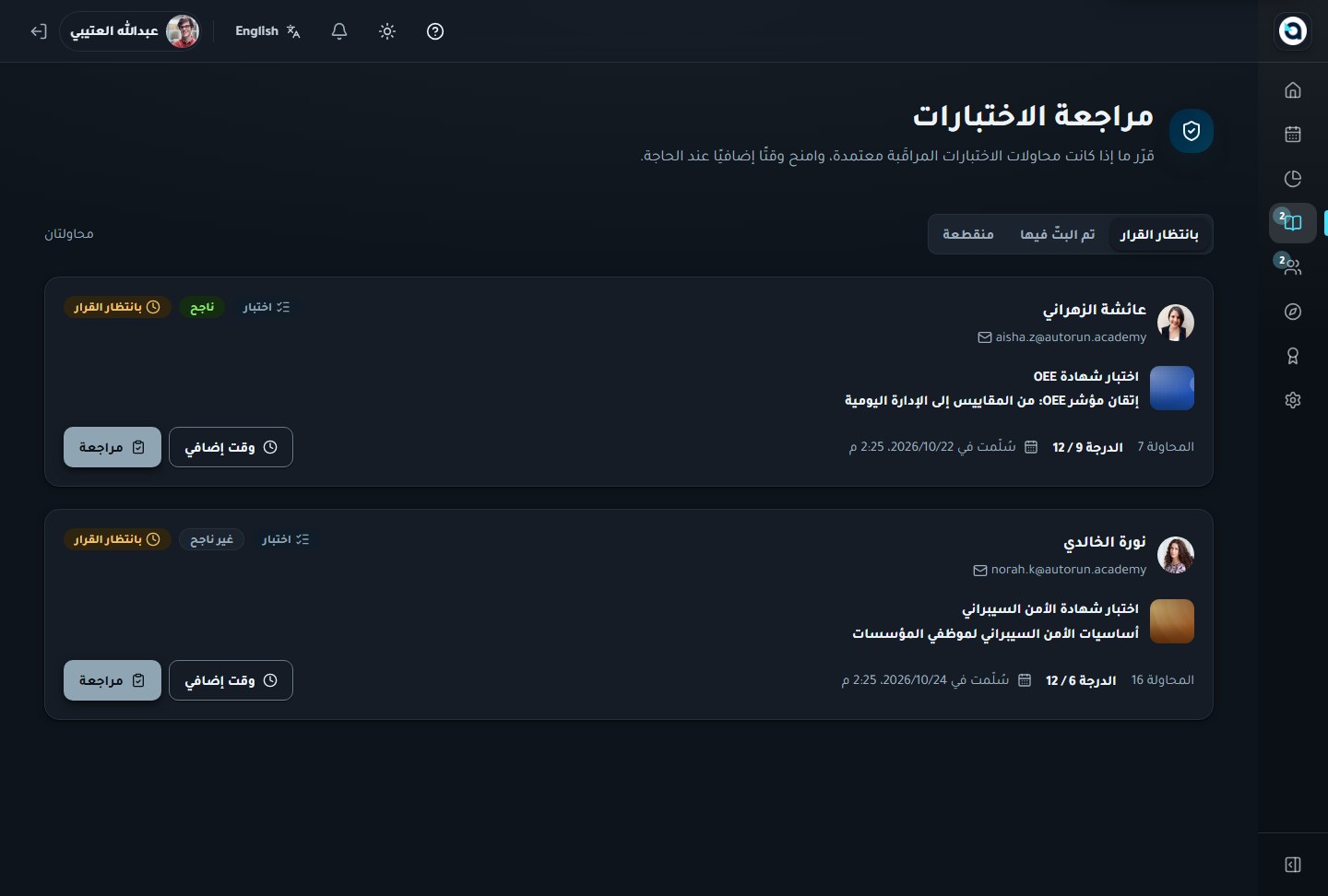Open the settings gear icon

pos(1293,400)
